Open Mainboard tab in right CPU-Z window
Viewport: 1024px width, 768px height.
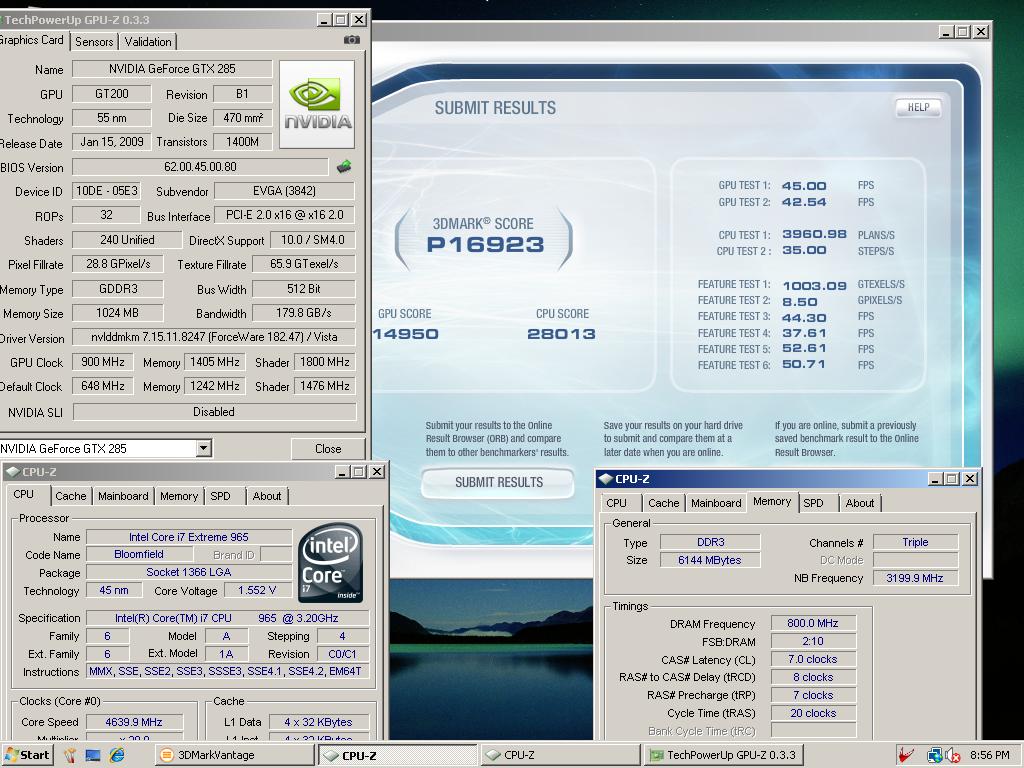716,504
